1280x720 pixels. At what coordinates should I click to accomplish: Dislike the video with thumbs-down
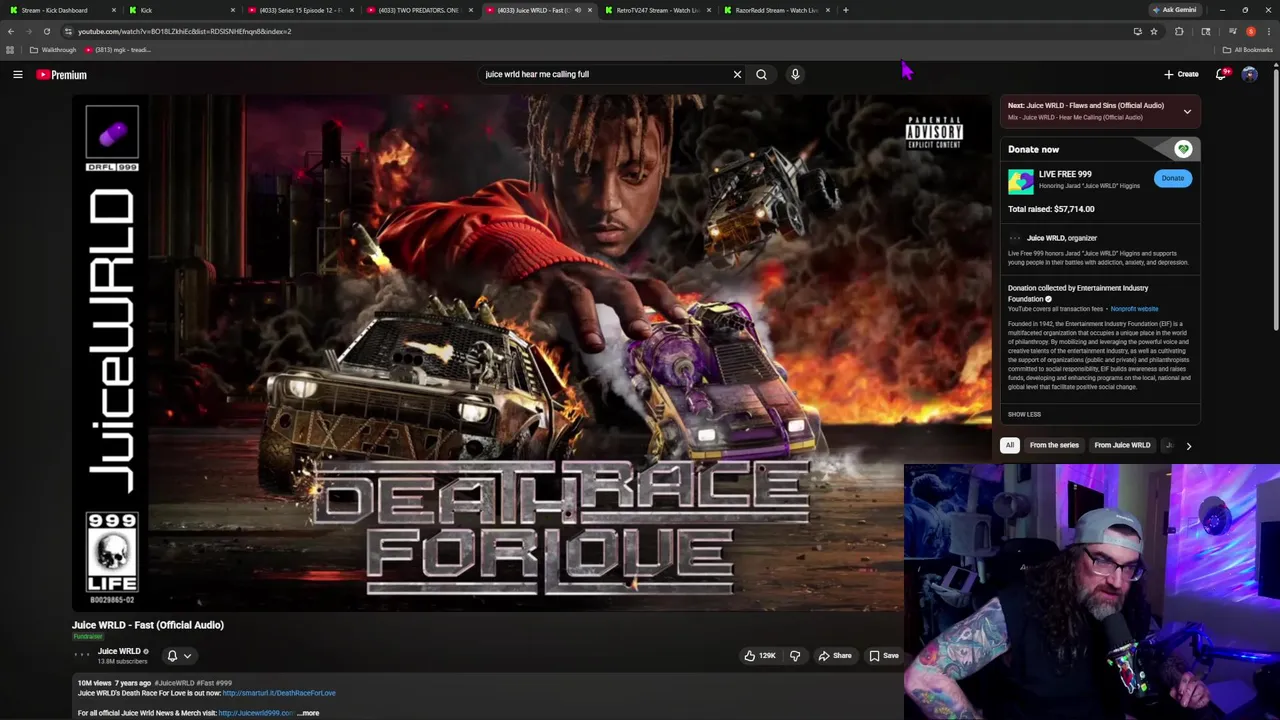[795, 656]
